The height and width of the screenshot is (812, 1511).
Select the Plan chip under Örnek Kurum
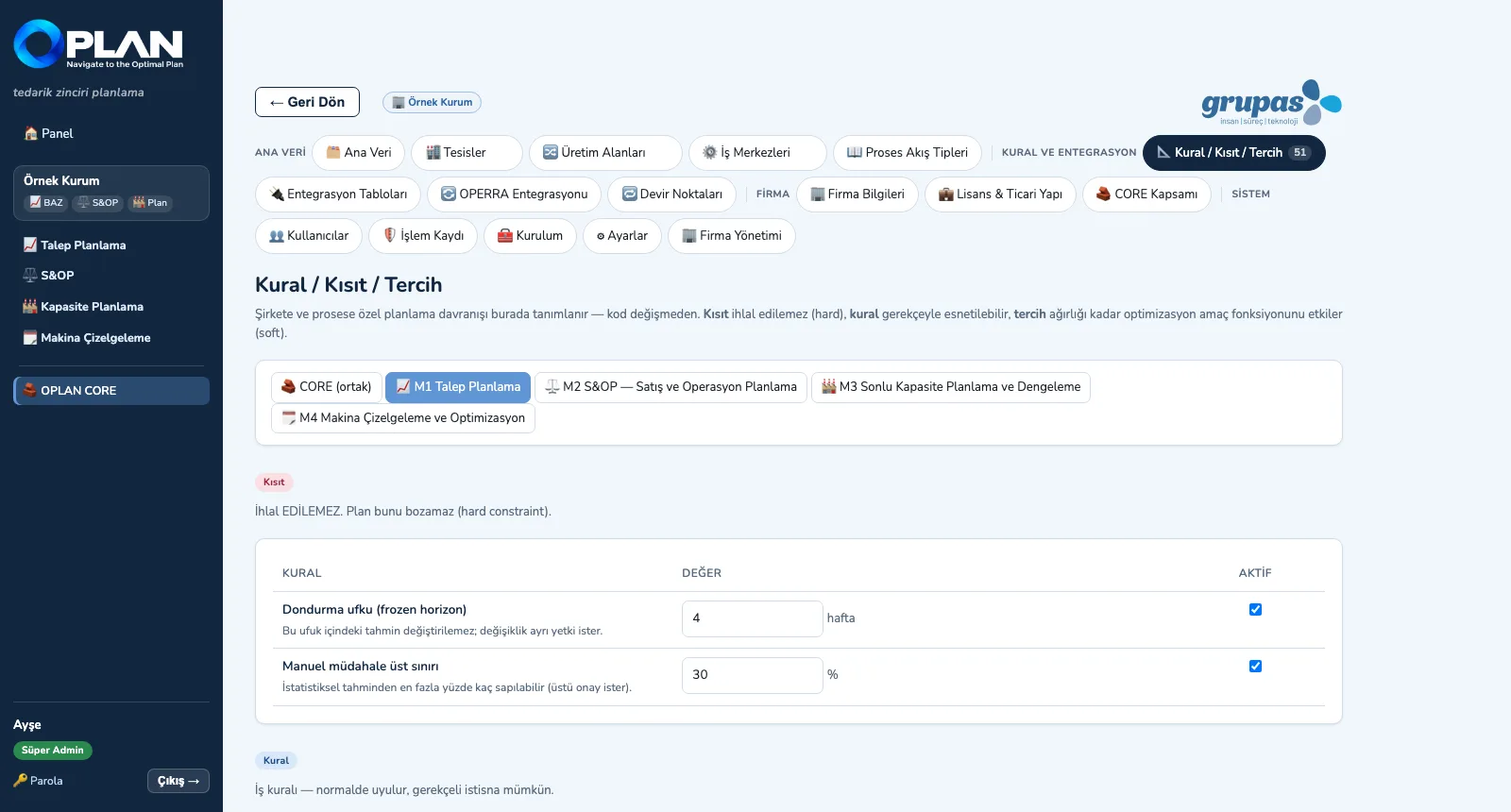point(150,203)
